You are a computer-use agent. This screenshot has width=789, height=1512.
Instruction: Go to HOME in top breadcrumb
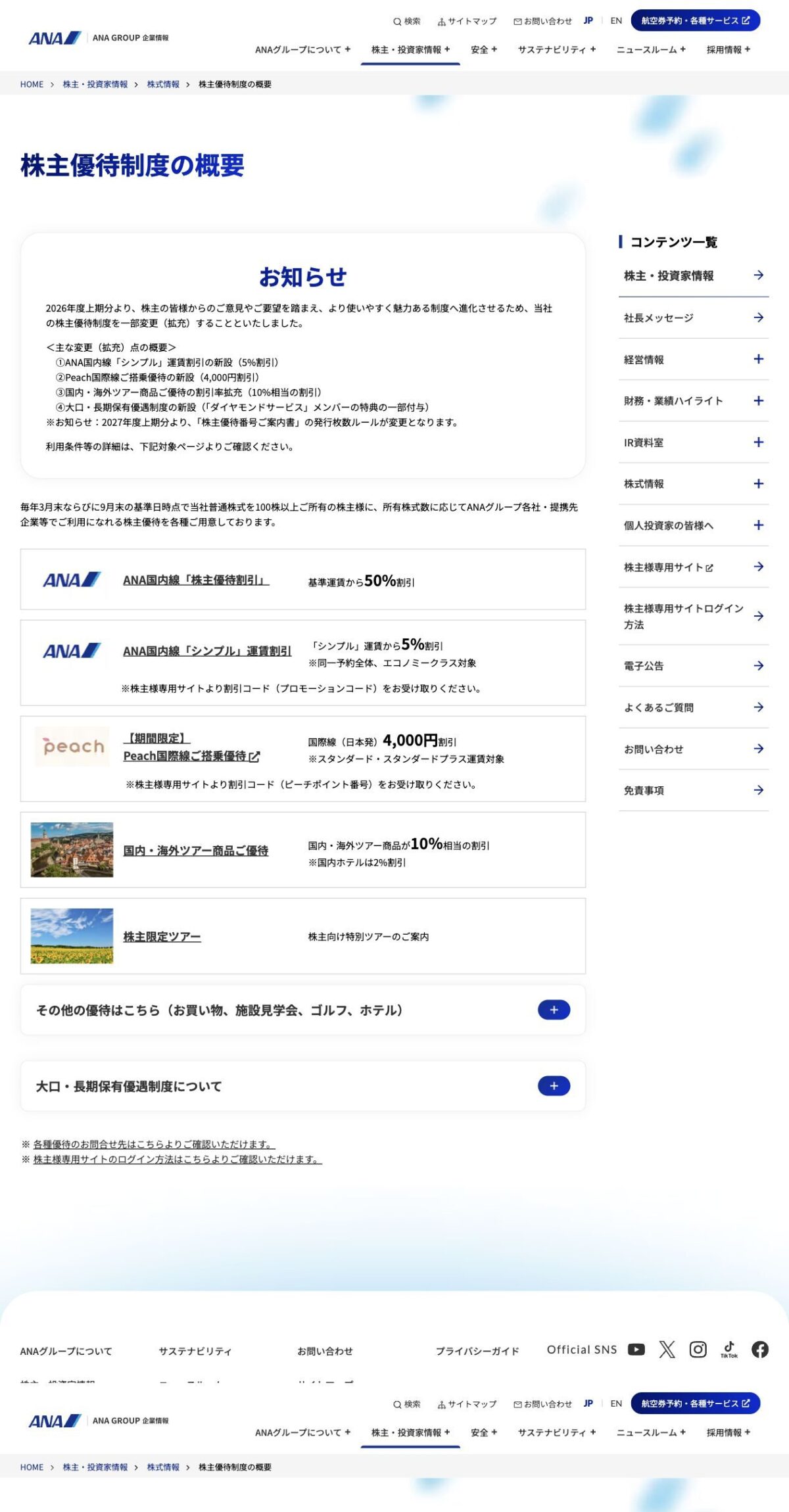[x=32, y=84]
